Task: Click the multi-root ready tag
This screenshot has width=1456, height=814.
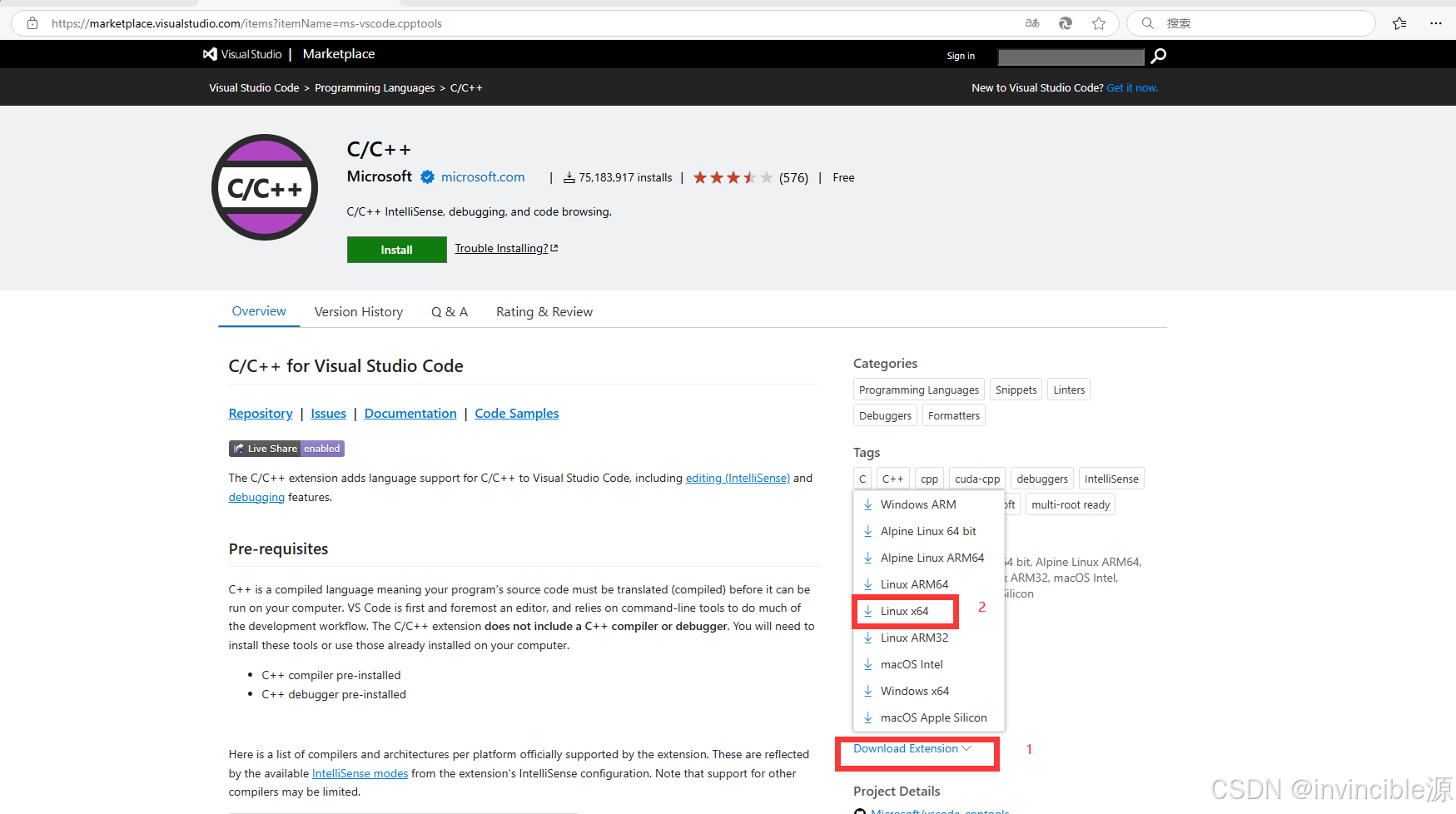Action: (x=1071, y=504)
